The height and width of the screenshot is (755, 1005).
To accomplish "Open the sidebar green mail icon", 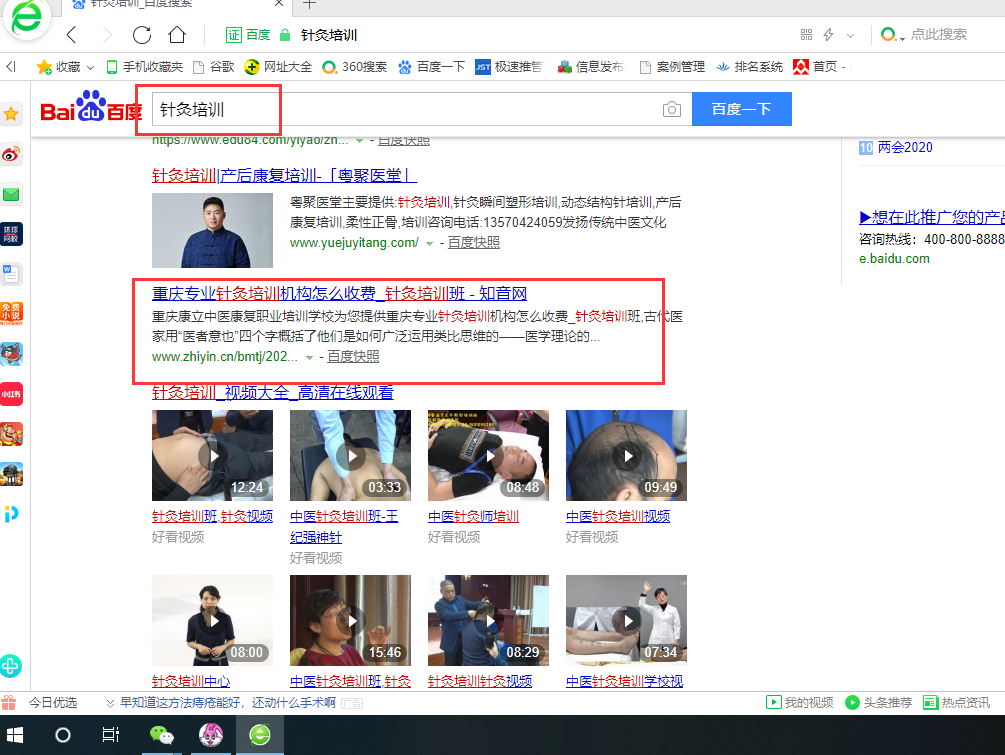I will [11, 194].
